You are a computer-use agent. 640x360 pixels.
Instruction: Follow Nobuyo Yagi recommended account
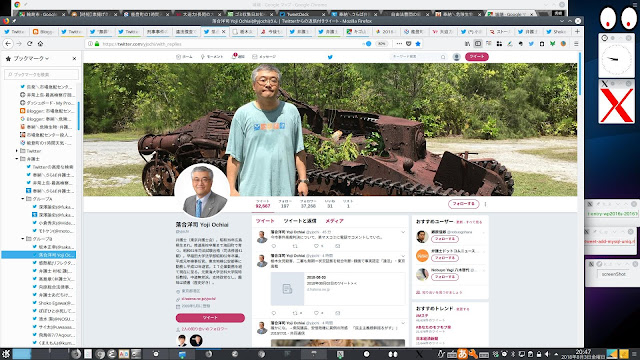[444, 277]
